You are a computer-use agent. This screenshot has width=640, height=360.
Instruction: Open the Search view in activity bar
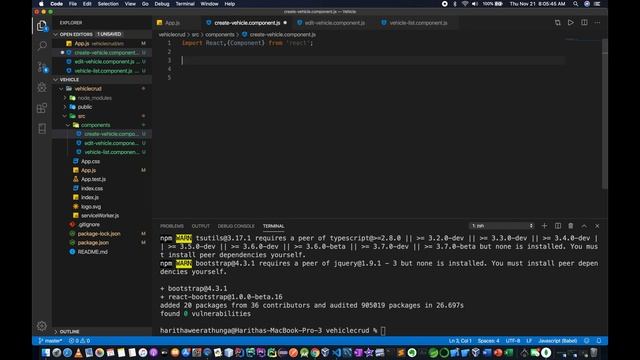(42, 46)
